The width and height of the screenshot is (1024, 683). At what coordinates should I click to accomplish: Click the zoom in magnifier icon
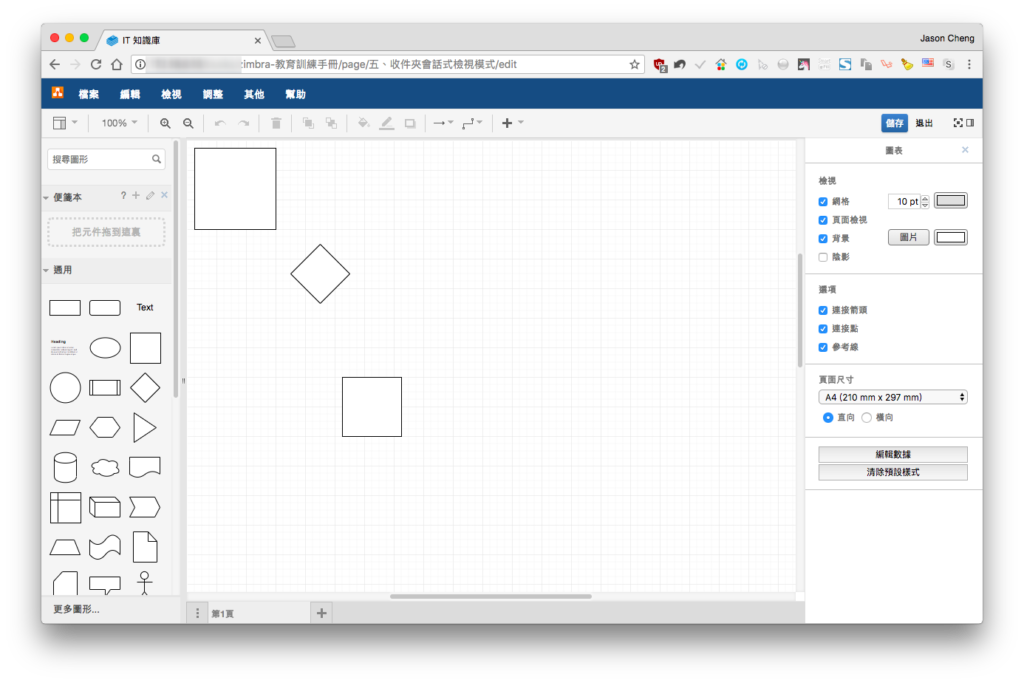click(x=165, y=123)
